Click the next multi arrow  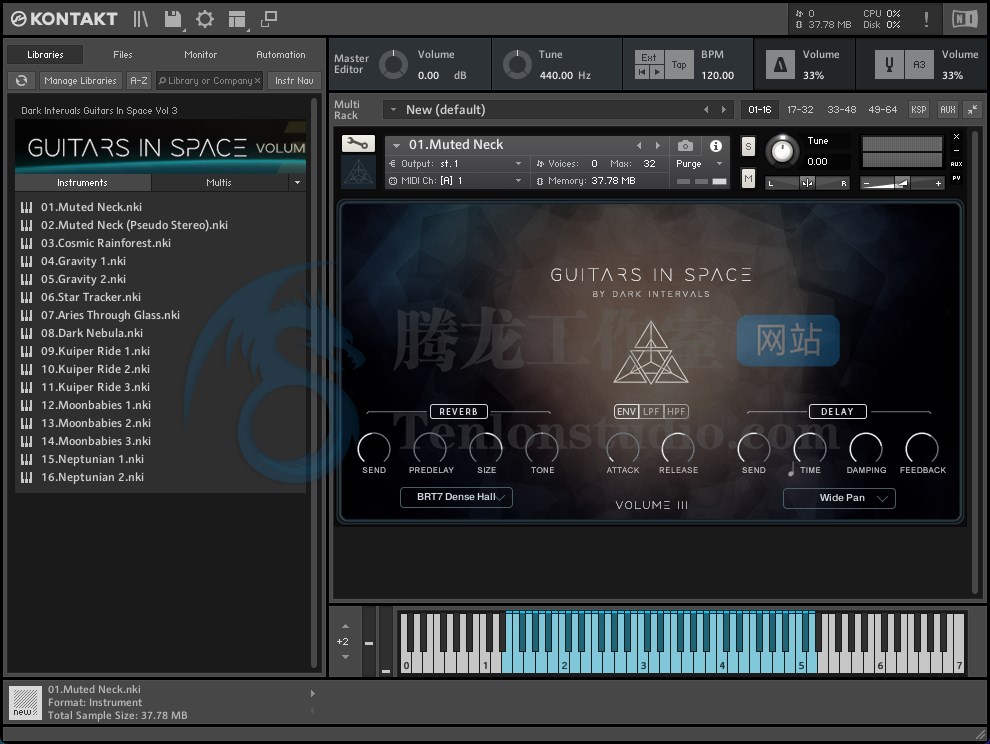pos(724,110)
